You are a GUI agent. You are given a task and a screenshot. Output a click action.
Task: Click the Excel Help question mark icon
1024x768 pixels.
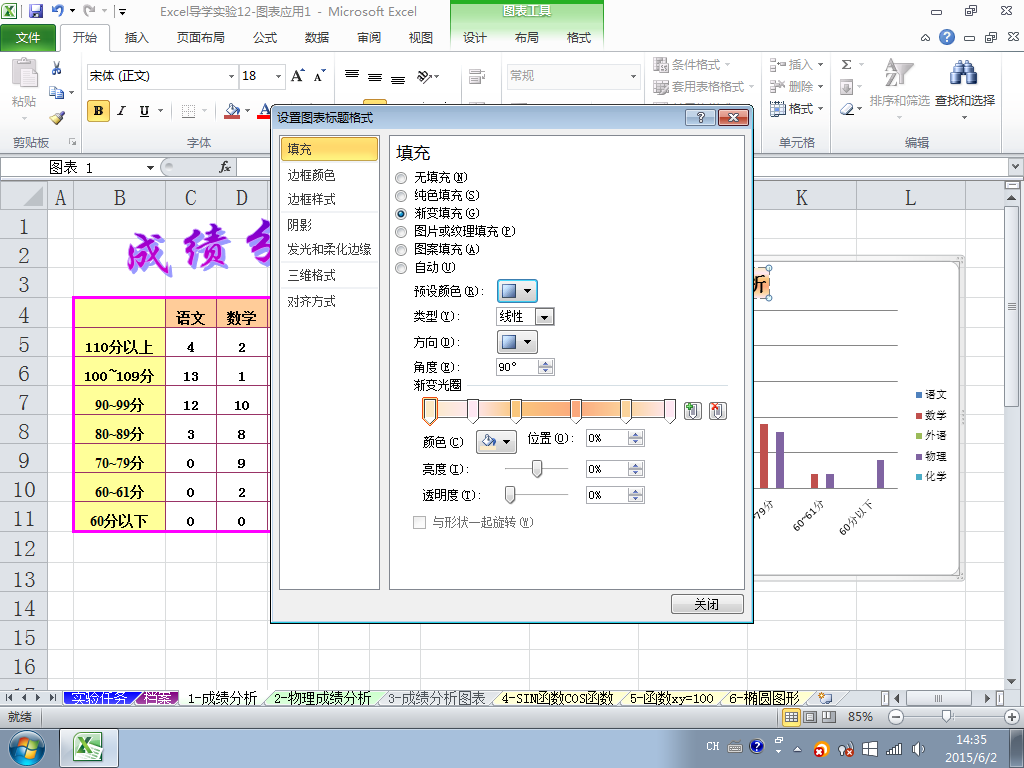coord(947,37)
